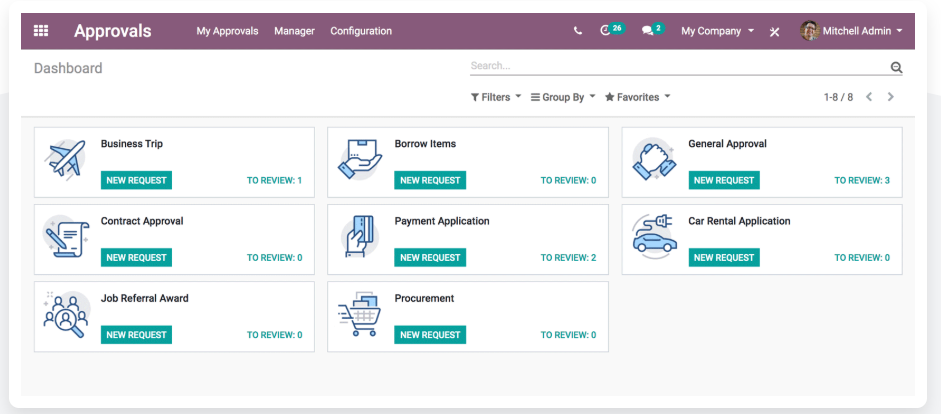Expand the Filters dropdown
Viewport: 941px width, 414px height.
click(496, 97)
